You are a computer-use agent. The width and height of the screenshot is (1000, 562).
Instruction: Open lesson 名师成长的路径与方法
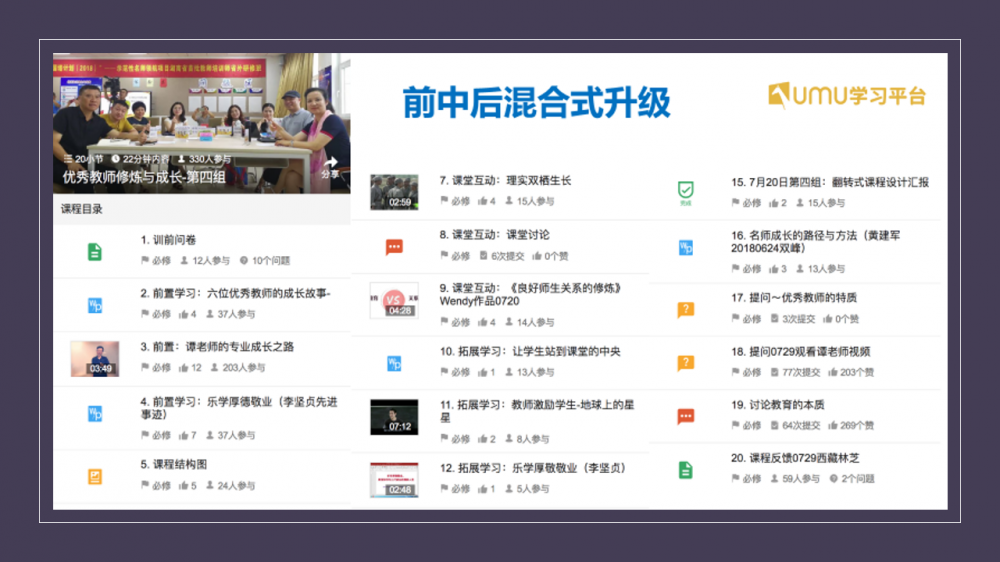click(815, 242)
